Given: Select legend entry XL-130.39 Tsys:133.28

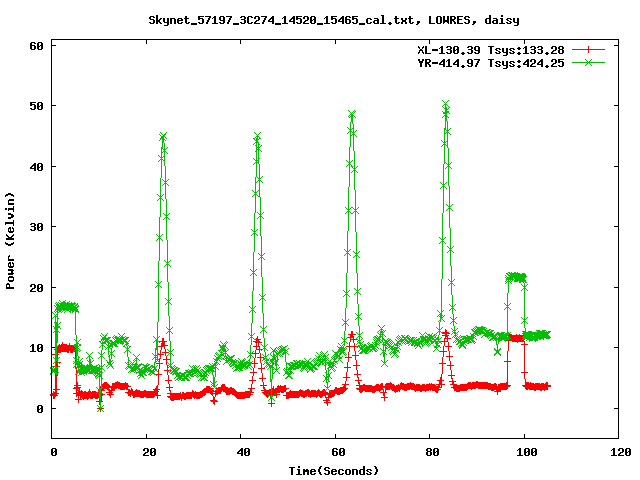Looking at the screenshot, I should tap(491, 50).
